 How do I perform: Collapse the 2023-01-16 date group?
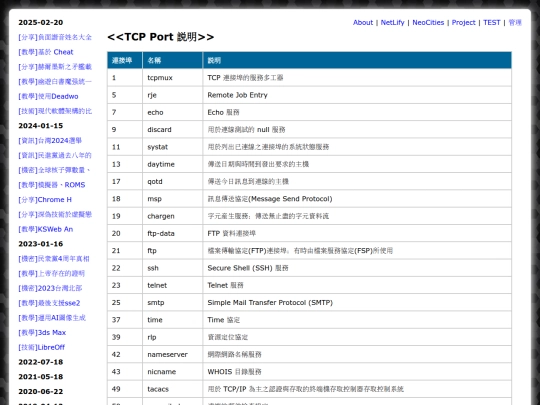tap(41, 244)
